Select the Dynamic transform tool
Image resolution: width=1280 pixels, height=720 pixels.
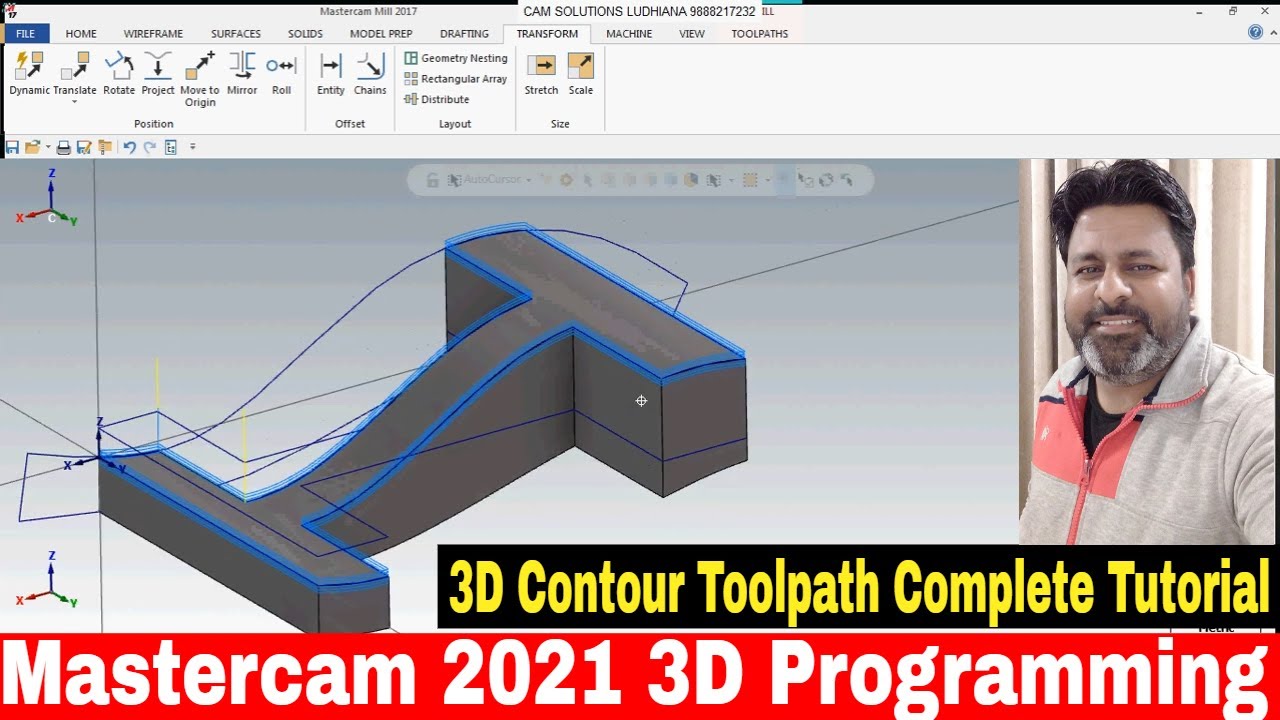click(29, 75)
